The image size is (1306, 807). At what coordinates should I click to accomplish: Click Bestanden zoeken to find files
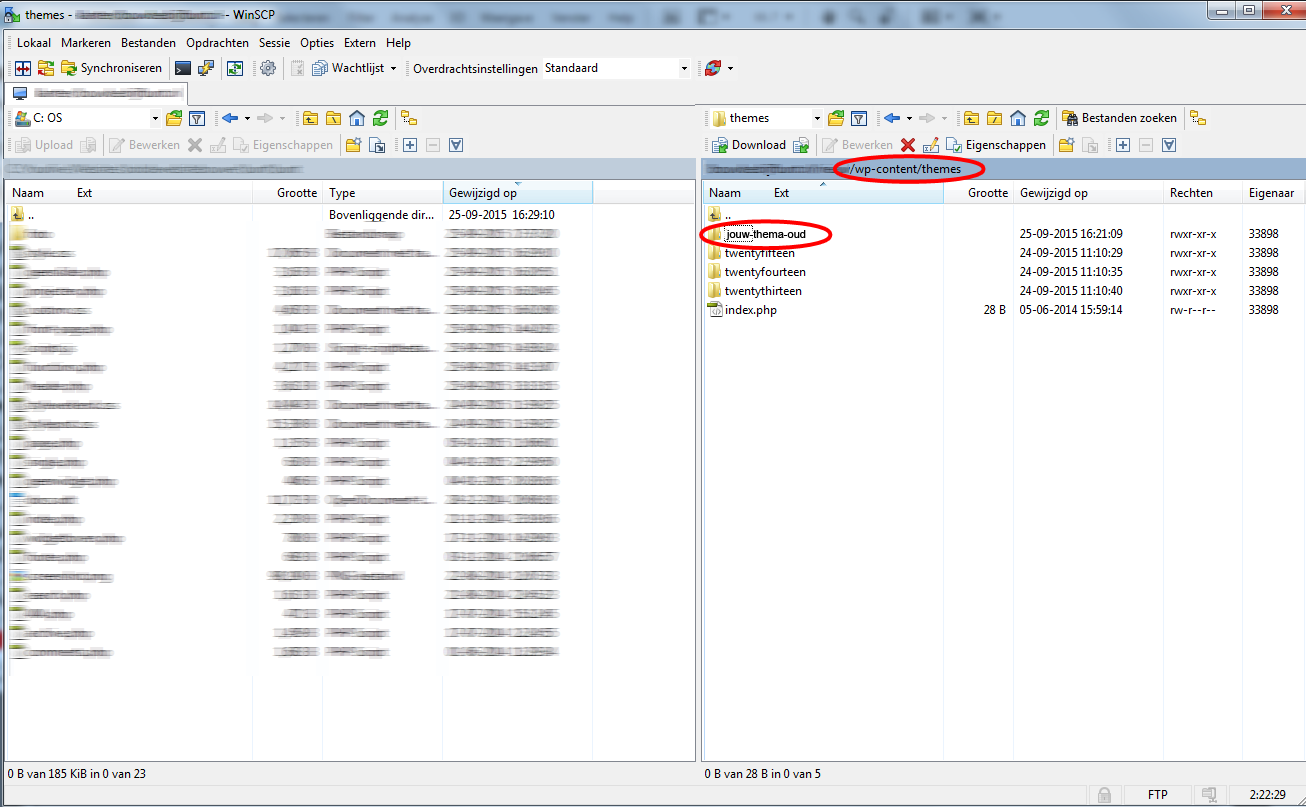[x=1120, y=118]
